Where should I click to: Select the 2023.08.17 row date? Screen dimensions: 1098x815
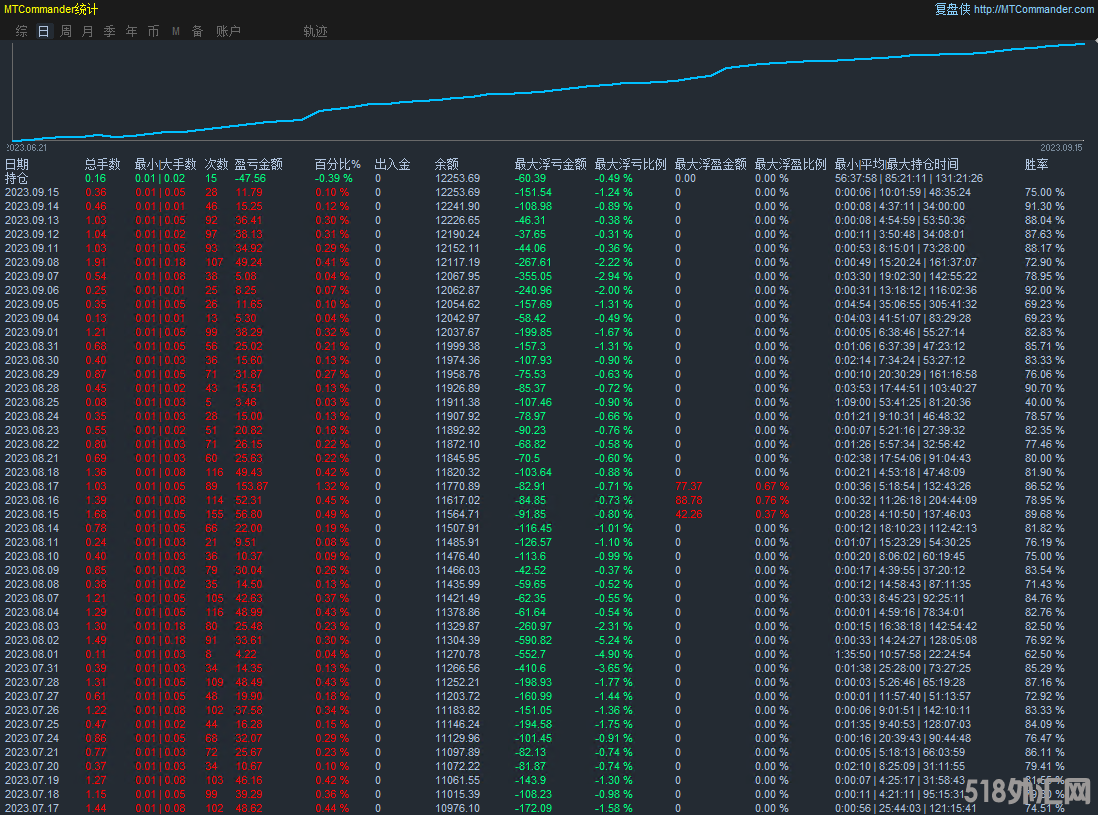coord(32,486)
